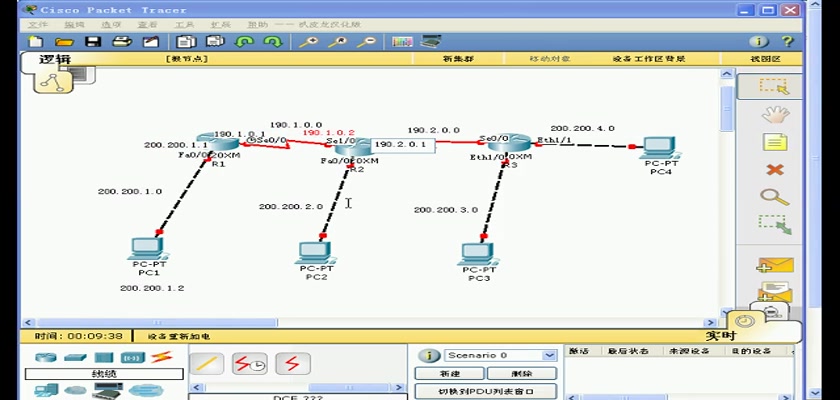Click the Print icon in toolbar

click(x=121, y=42)
